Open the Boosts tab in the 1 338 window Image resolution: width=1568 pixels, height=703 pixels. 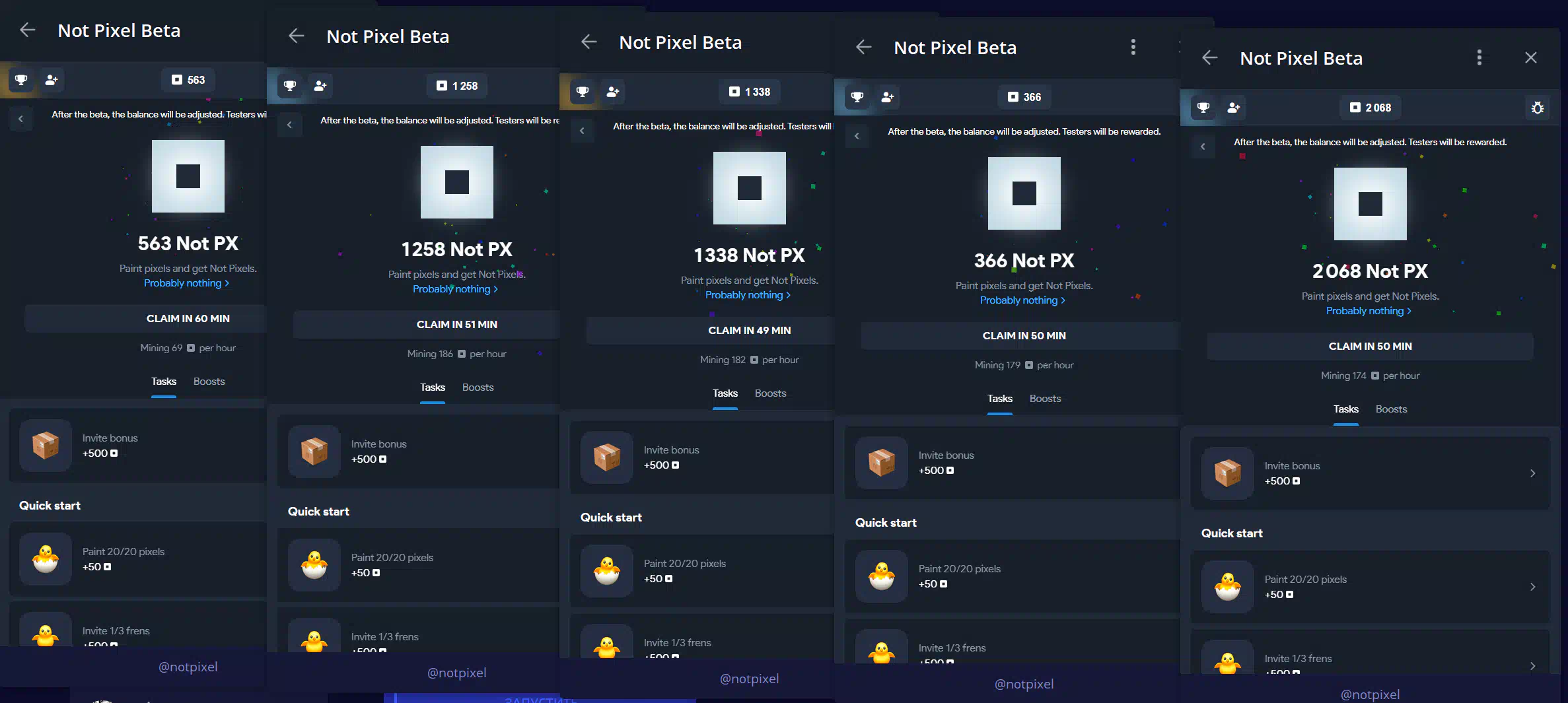click(771, 393)
